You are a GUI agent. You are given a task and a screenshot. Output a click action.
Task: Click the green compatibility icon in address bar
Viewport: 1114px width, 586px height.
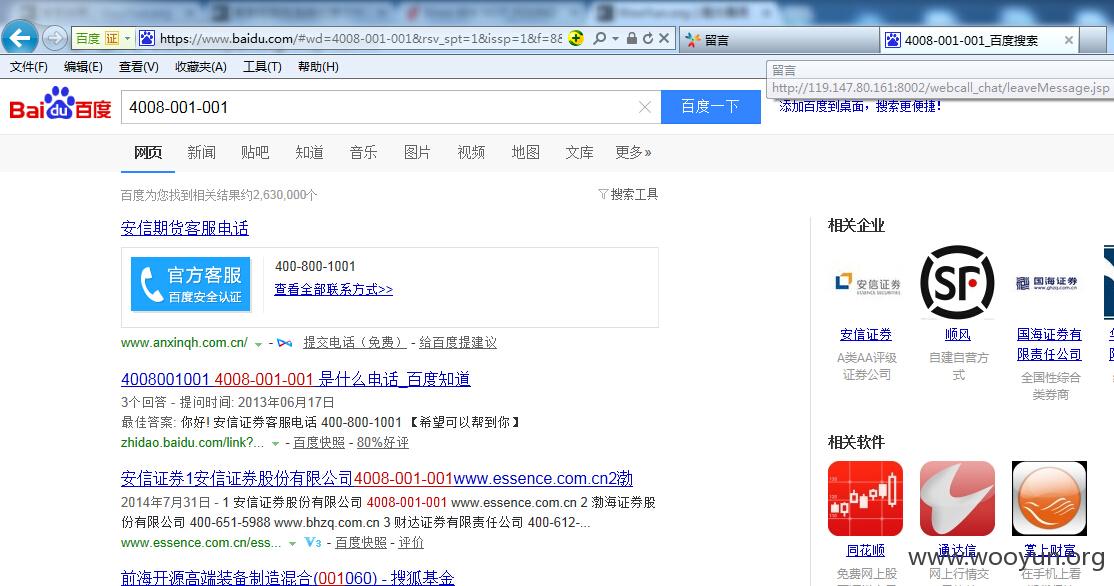[576, 38]
